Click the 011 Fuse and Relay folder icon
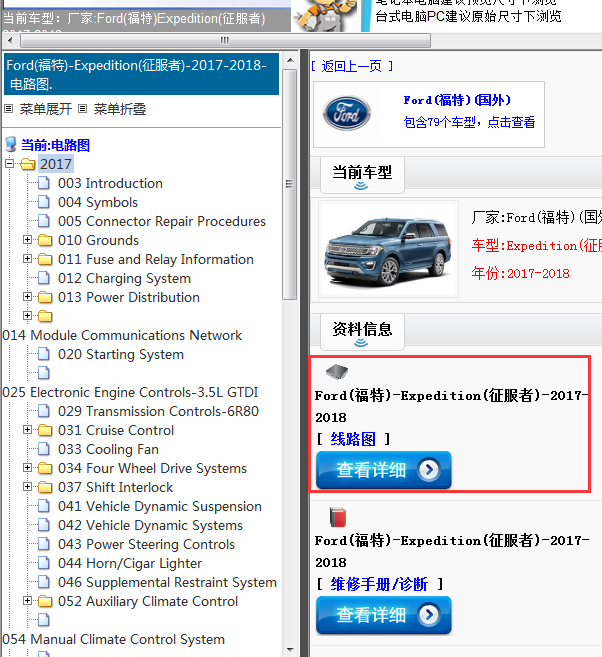Image resolution: width=602 pixels, height=657 pixels. (x=45, y=259)
